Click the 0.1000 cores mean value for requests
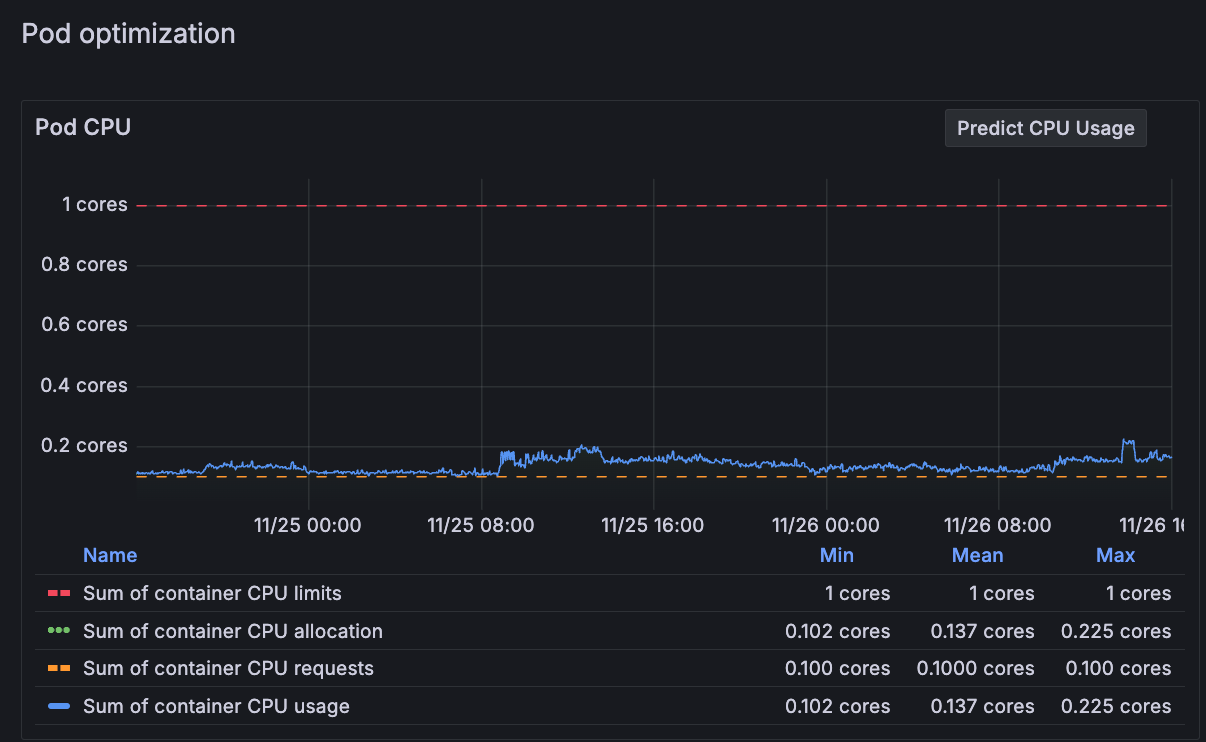The height and width of the screenshot is (742, 1206). [x=975, y=668]
